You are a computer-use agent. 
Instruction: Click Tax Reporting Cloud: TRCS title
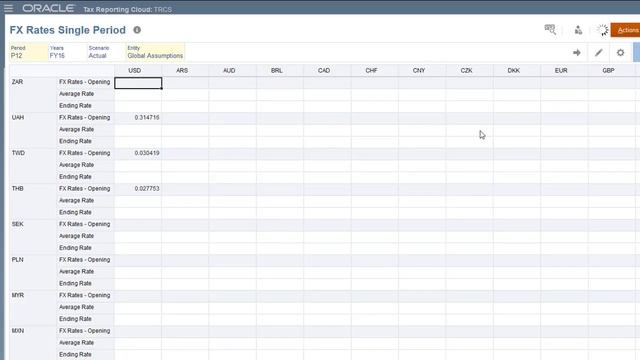pos(127,9)
